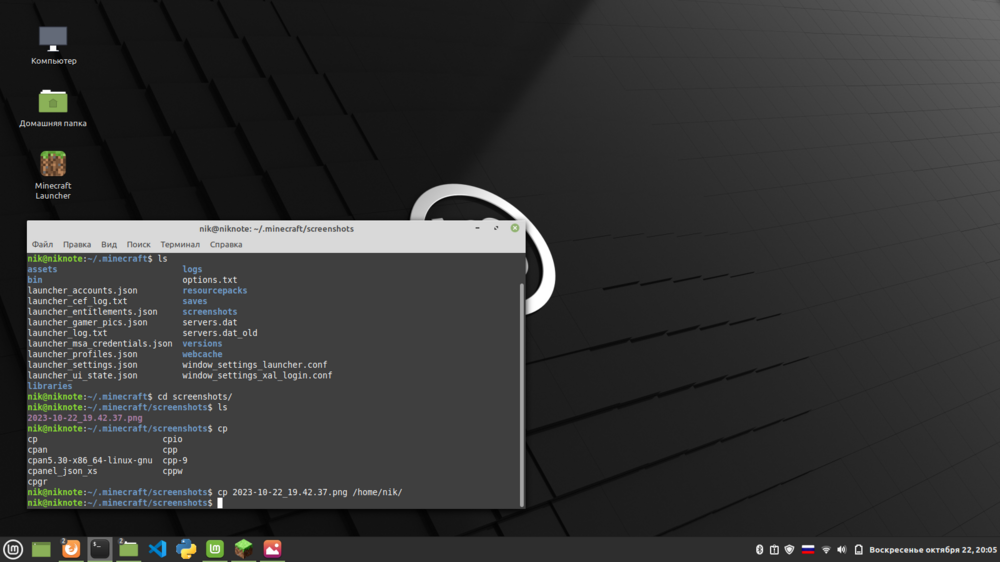Switch keyboard layout via Russian flag

(808, 549)
